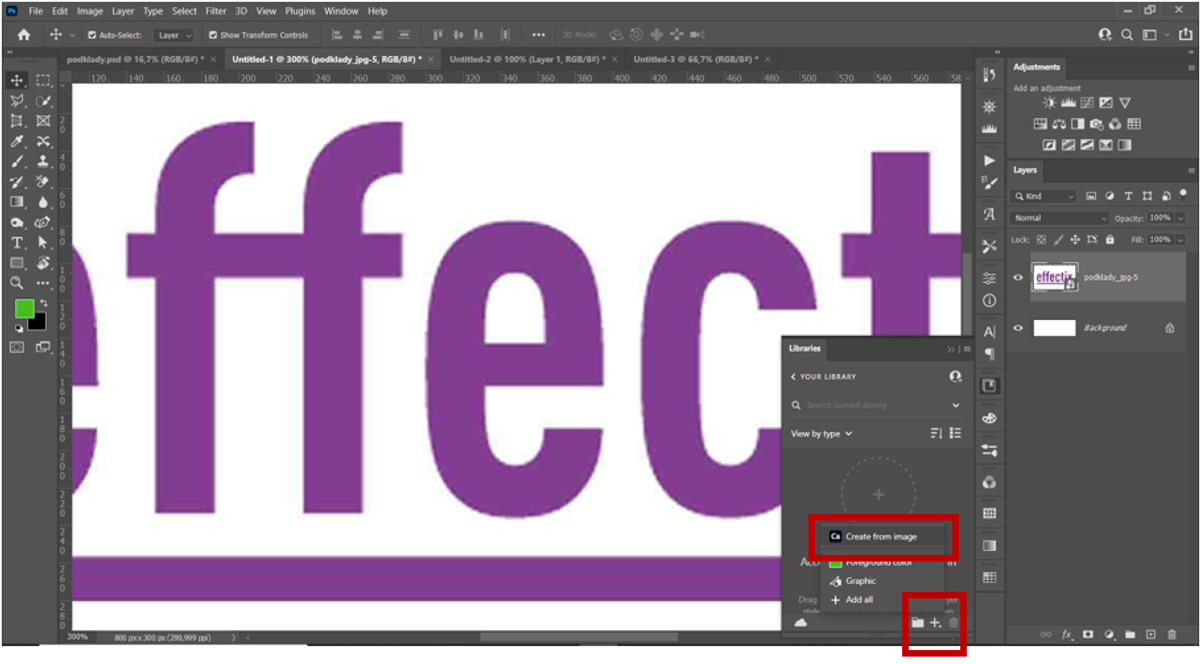Select the Brush tool
1200x664 pixels.
17,162
